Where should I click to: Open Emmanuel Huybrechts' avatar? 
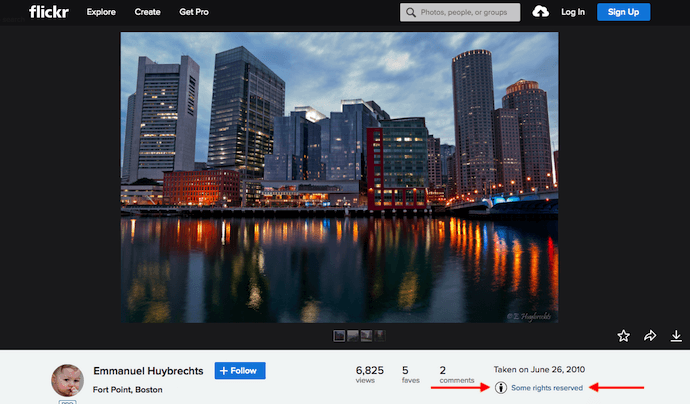[67, 380]
